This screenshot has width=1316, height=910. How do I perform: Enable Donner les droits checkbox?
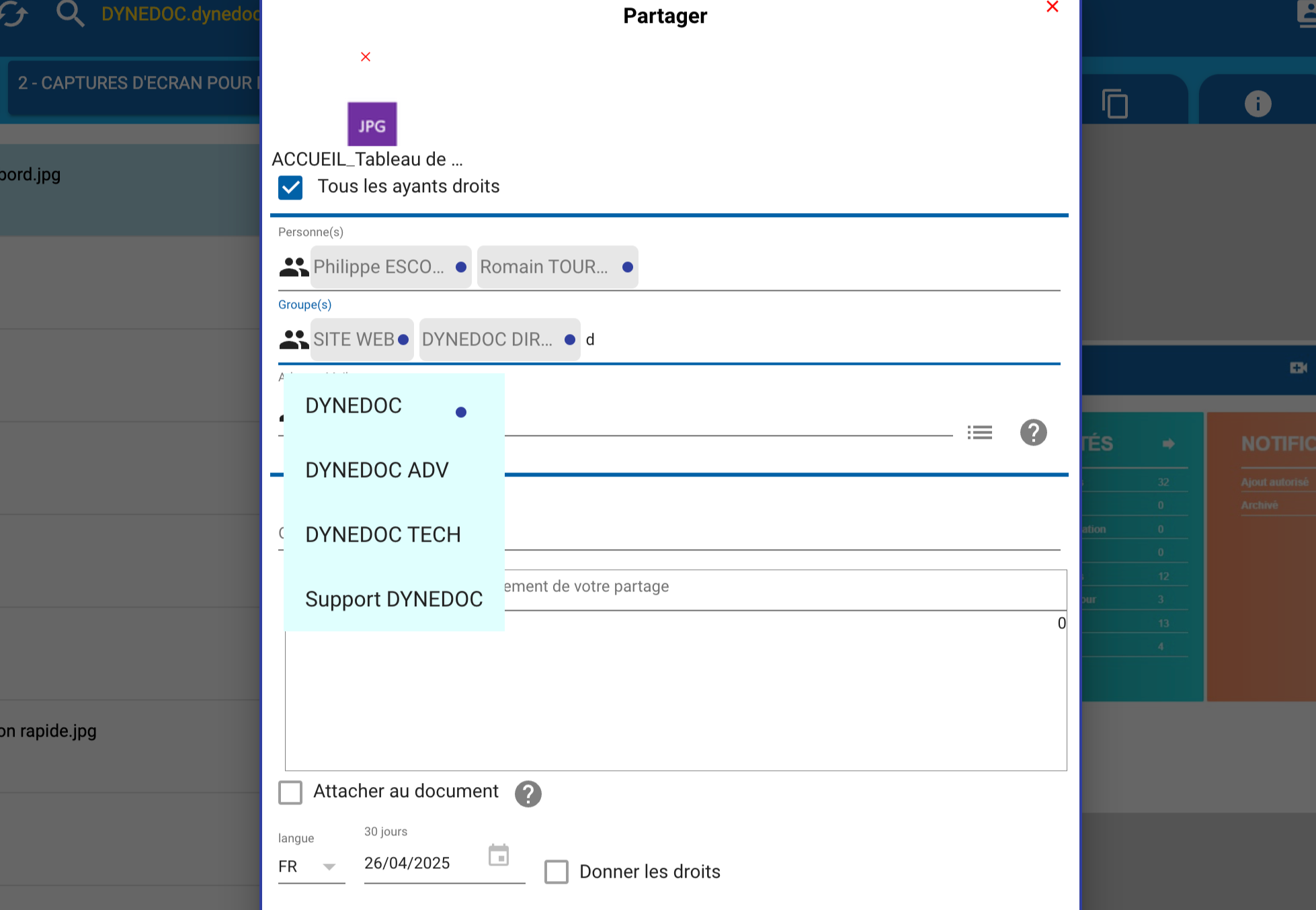click(x=557, y=872)
